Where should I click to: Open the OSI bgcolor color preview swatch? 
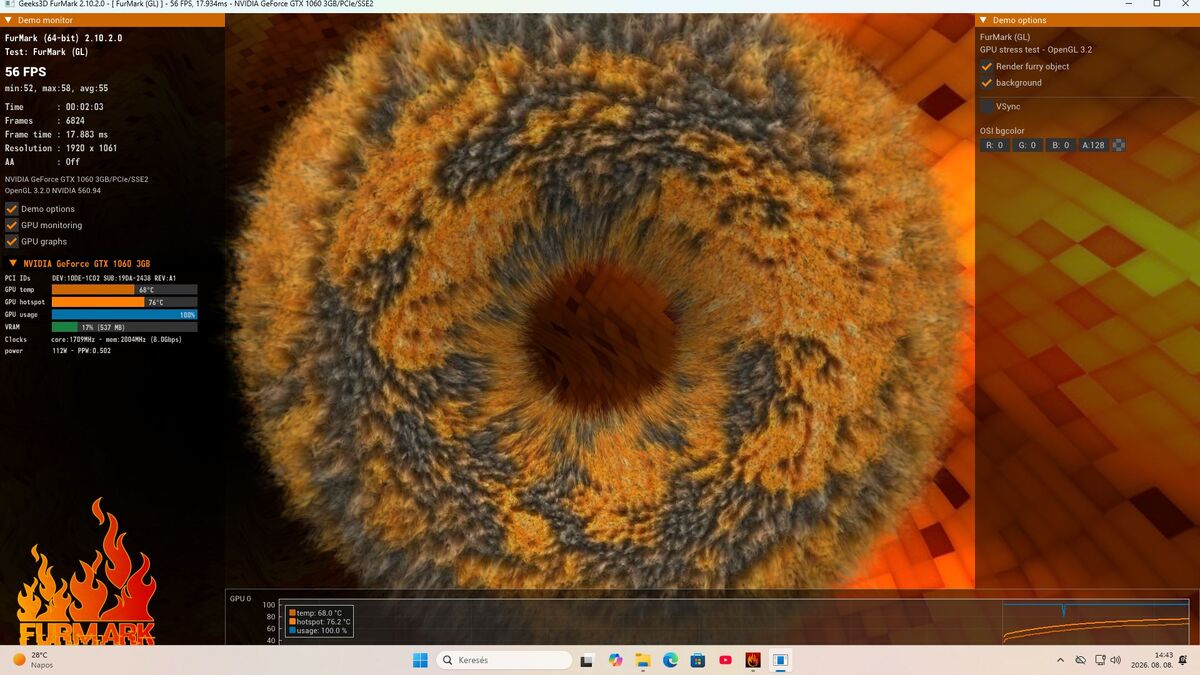(1119, 145)
